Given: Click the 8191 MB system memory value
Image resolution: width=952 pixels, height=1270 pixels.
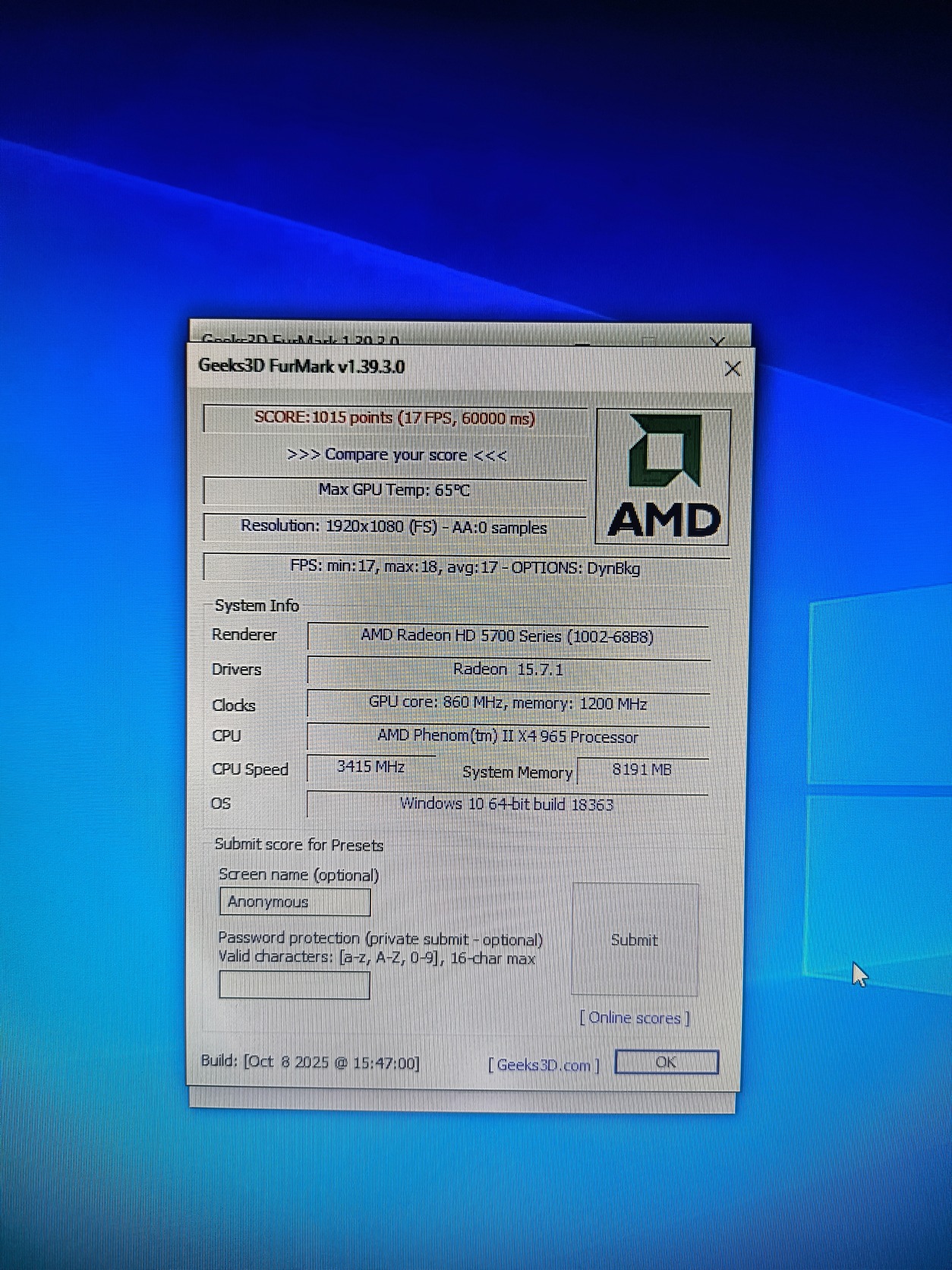Looking at the screenshot, I should pyautogui.click(x=642, y=769).
